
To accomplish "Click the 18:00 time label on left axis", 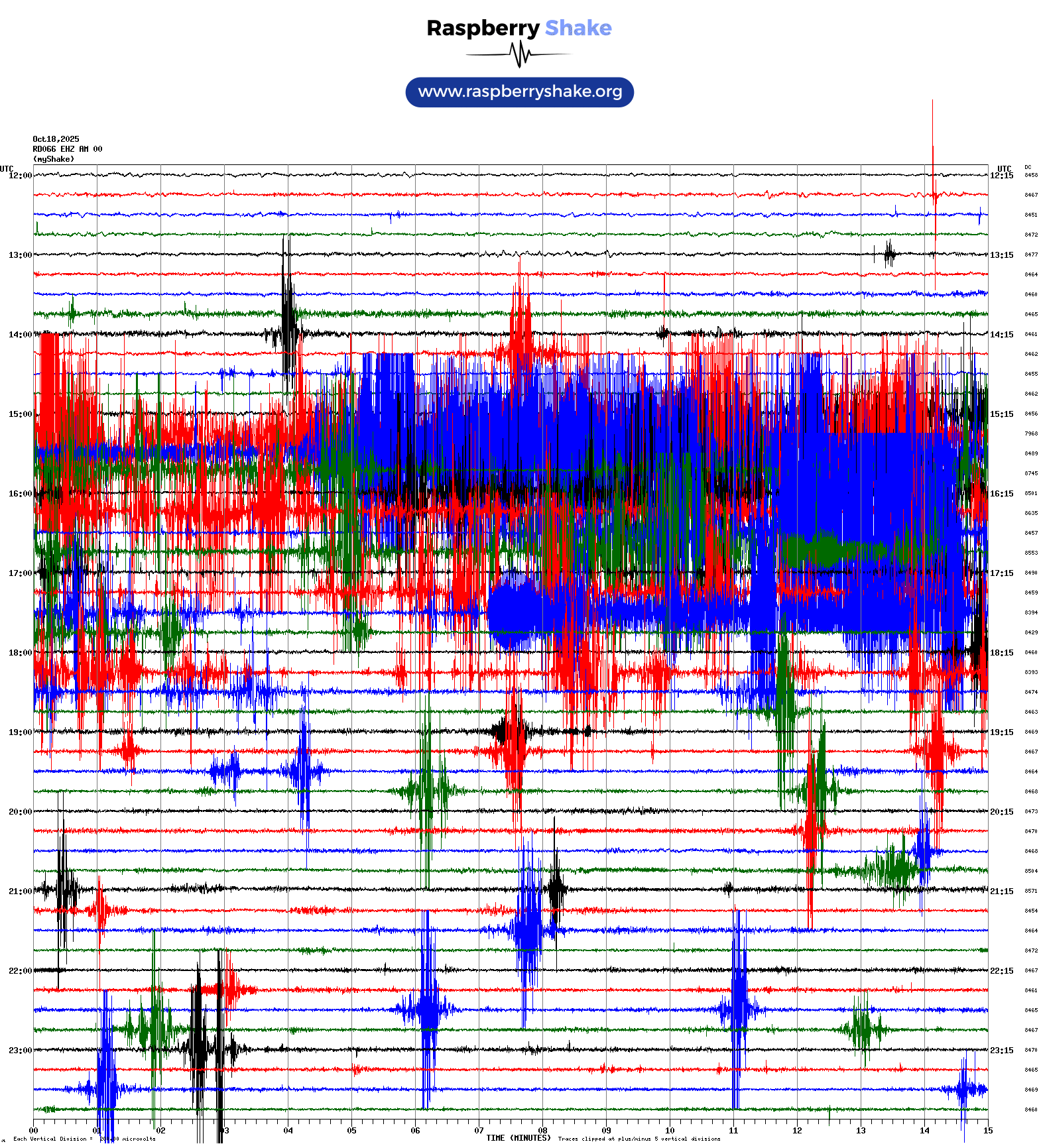I will (x=20, y=653).
